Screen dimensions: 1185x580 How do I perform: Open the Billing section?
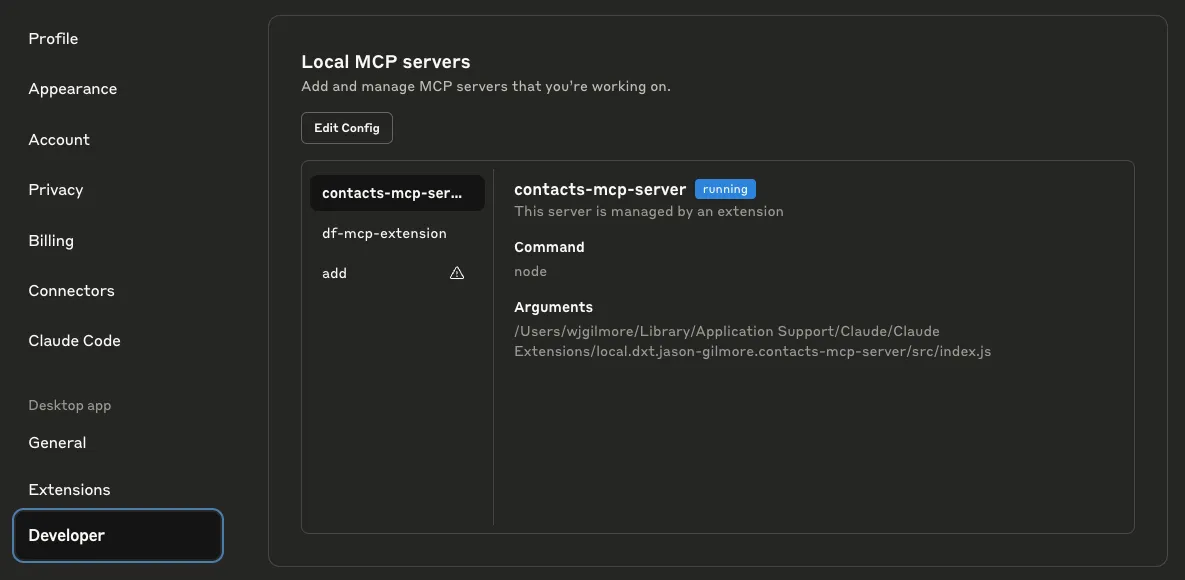51,240
